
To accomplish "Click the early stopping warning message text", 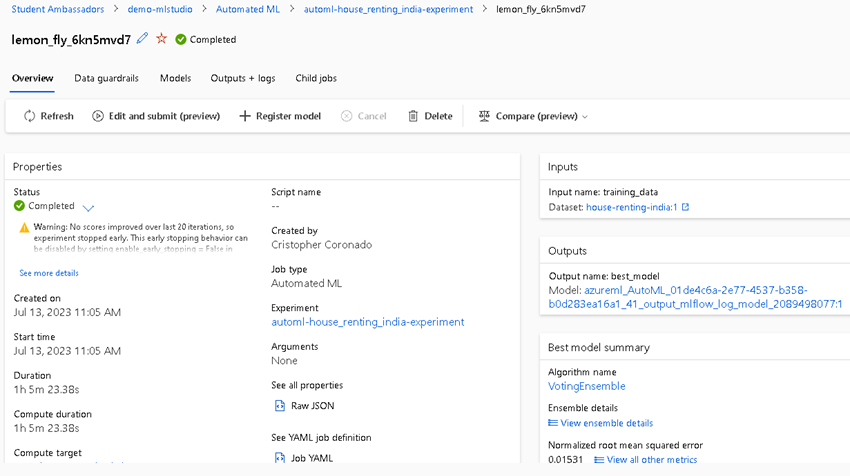I will [x=140, y=237].
